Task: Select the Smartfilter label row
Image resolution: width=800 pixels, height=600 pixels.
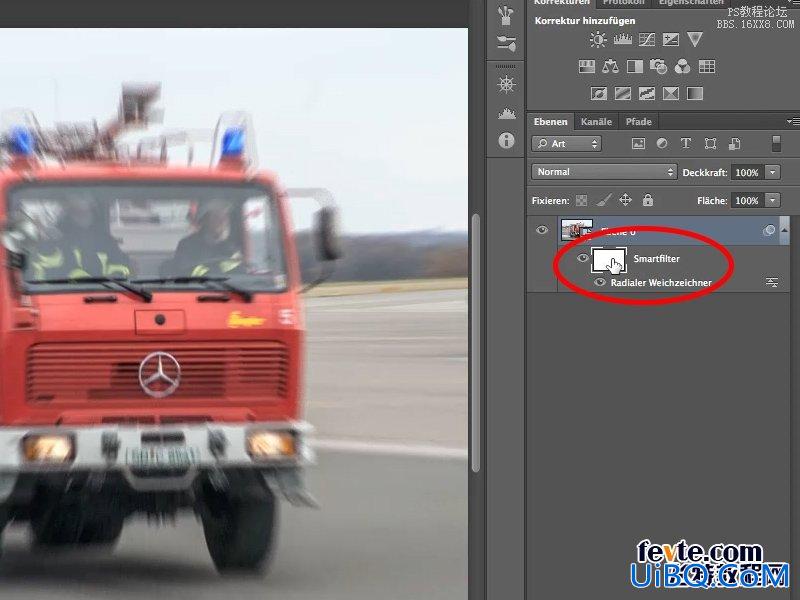Action: [x=656, y=259]
